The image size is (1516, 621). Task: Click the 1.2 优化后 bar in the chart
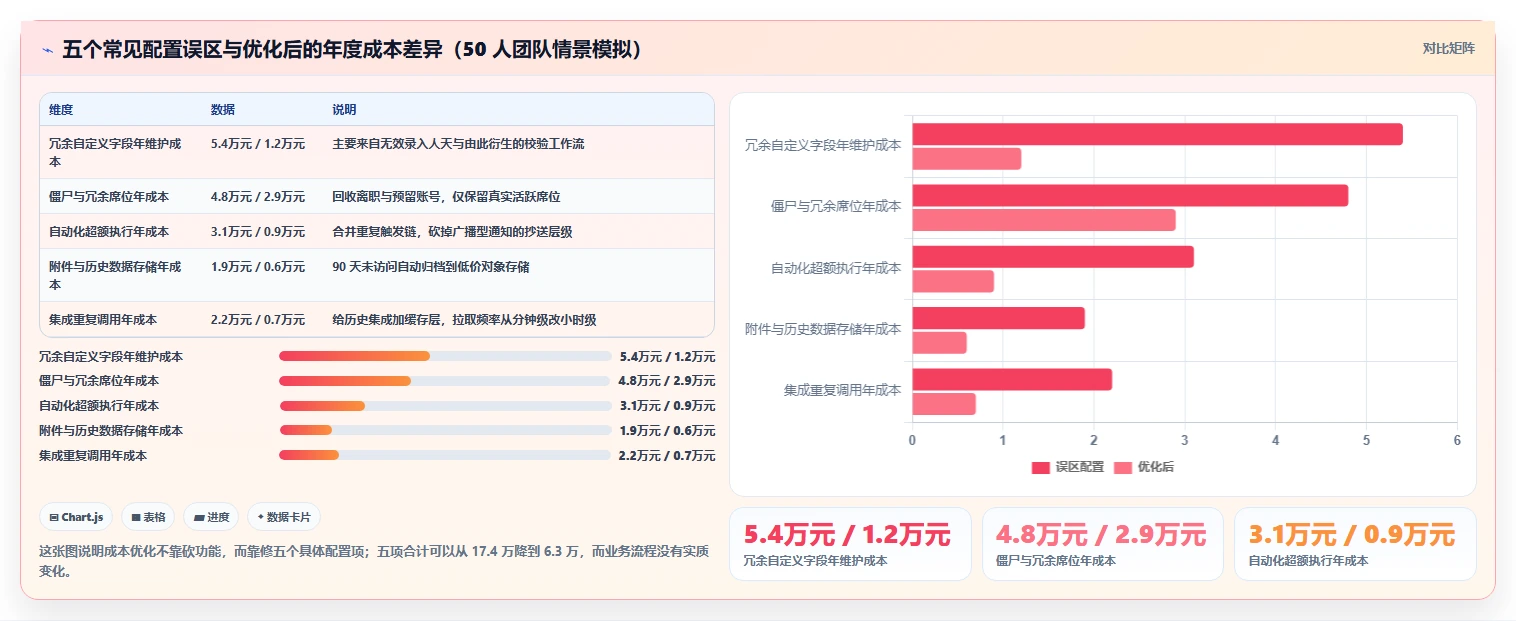966,158
